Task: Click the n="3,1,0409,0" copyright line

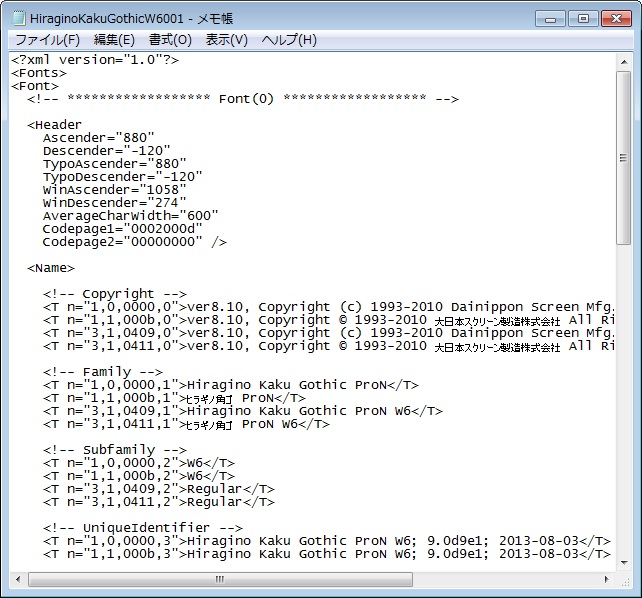Action: tap(328, 333)
